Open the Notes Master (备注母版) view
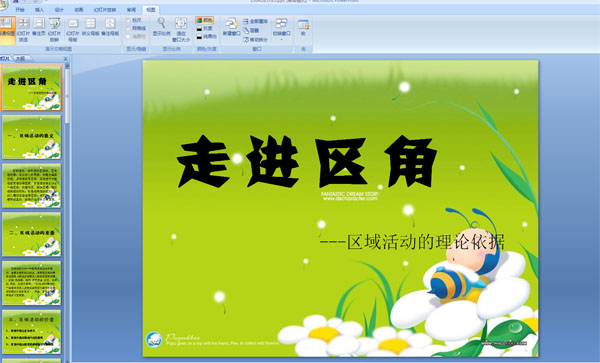The height and width of the screenshot is (363, 600). pyautogui.click(x=110, y=28)
